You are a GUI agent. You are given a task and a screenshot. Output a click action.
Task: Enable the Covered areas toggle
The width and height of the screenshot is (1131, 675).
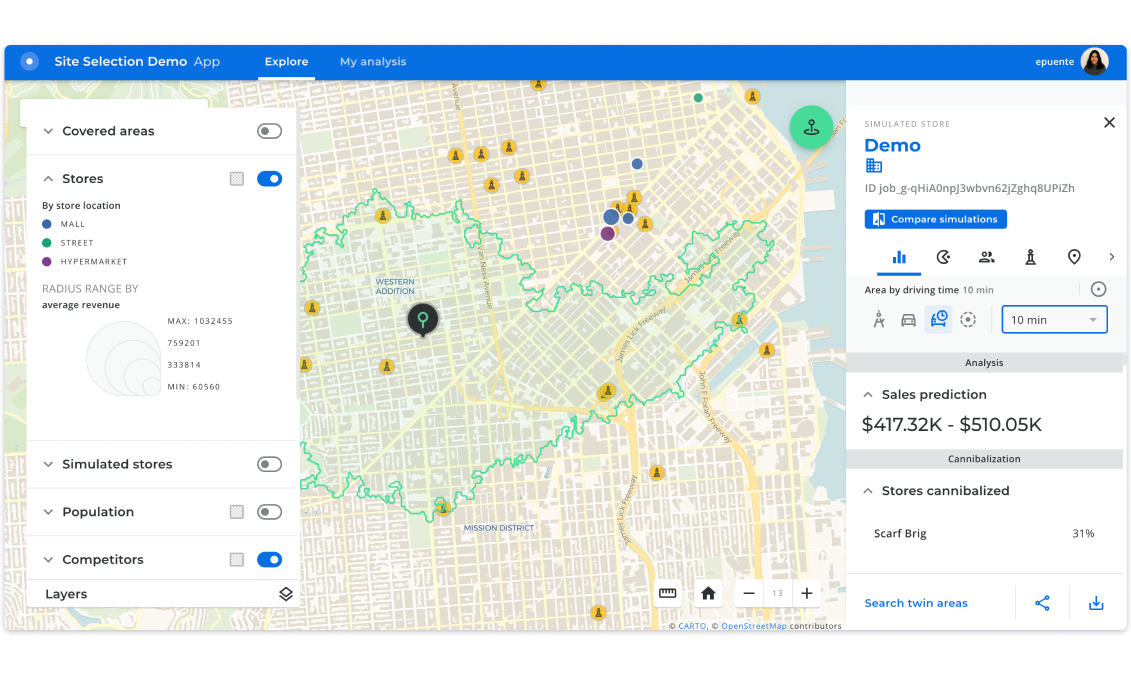(268, 130)
